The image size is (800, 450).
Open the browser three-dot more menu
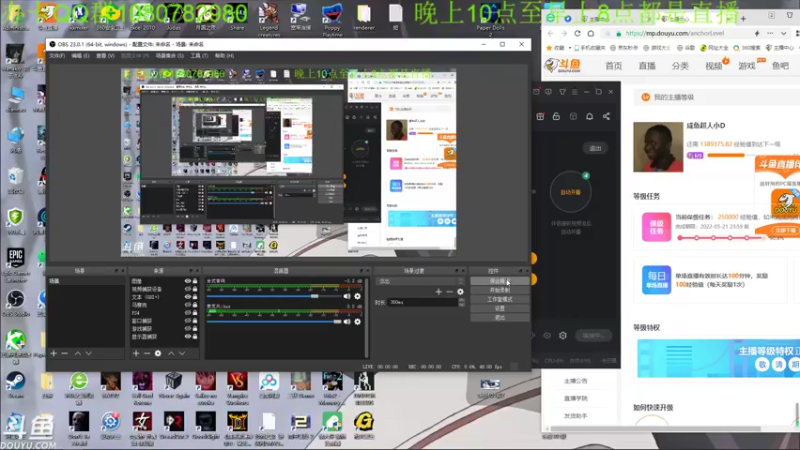pos(770,34)
